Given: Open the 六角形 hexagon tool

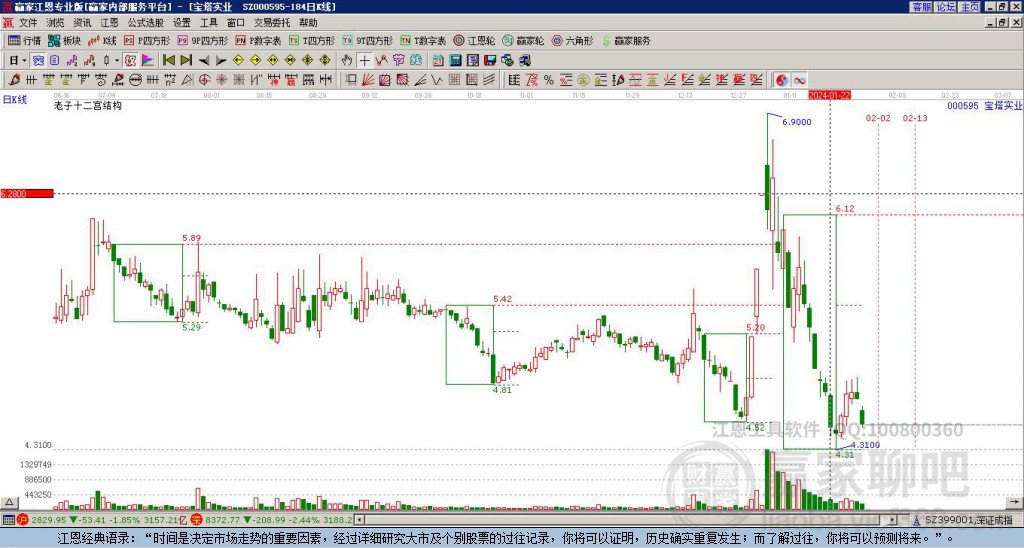Looking at the screenshot, I should tap(572, 41).
